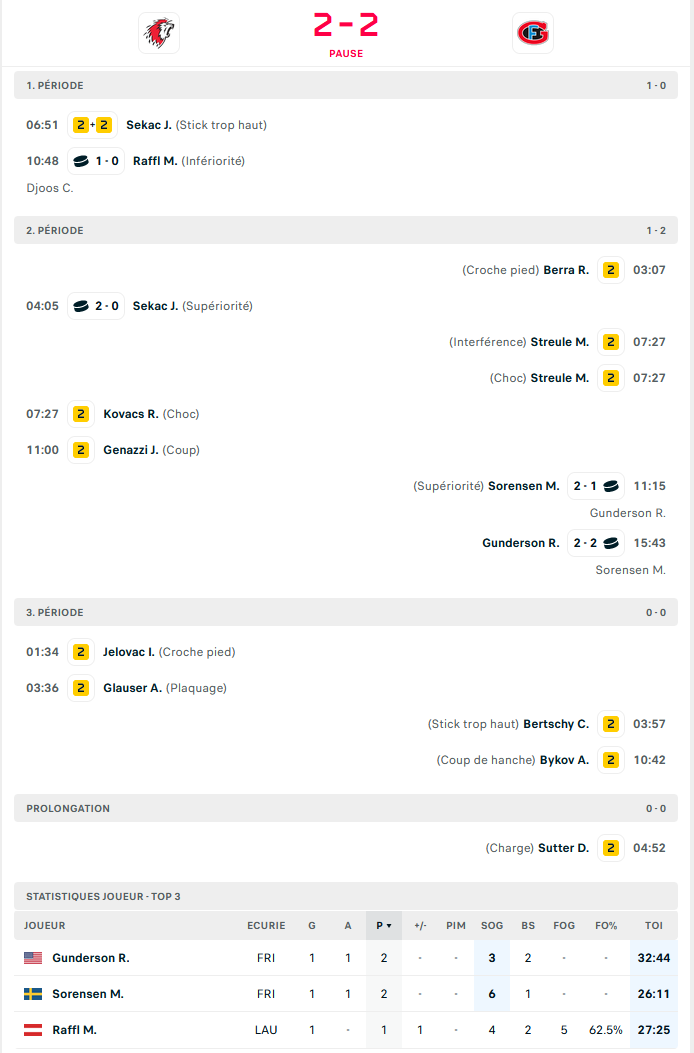
Task: Sort the table by SOG column
Action: tap(492, 926)
